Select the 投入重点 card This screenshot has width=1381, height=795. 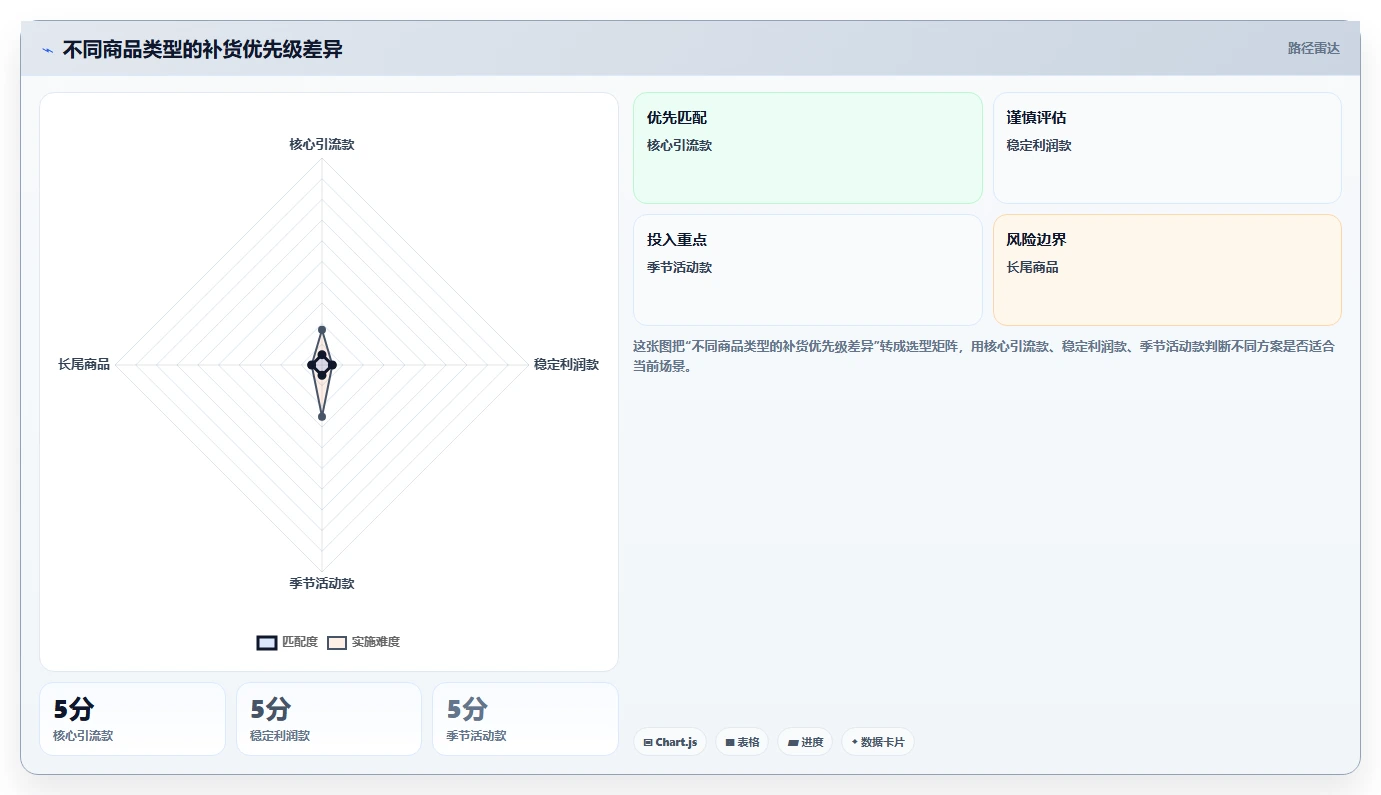click(x=808, y=270)
